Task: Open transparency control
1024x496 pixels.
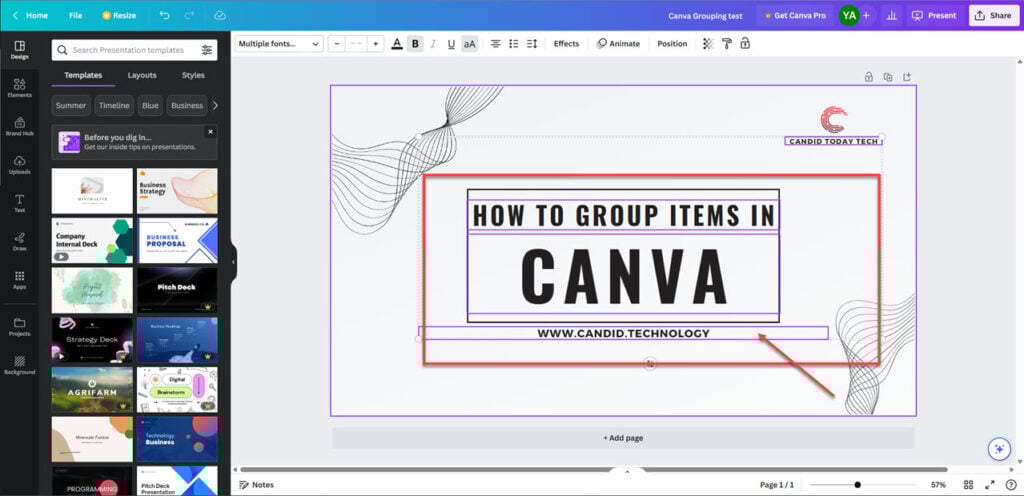Action: [x=709, y=44]
